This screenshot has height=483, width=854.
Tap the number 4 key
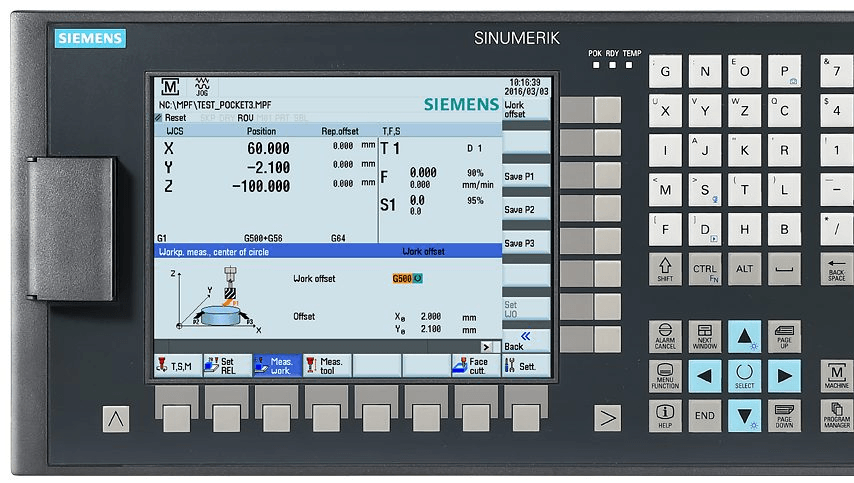[x=837, y=111]
